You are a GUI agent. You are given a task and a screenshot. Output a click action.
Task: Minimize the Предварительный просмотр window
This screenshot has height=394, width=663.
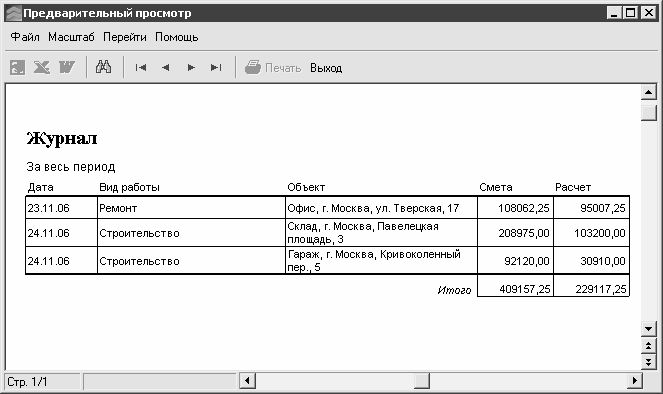[x=614, y=13]
